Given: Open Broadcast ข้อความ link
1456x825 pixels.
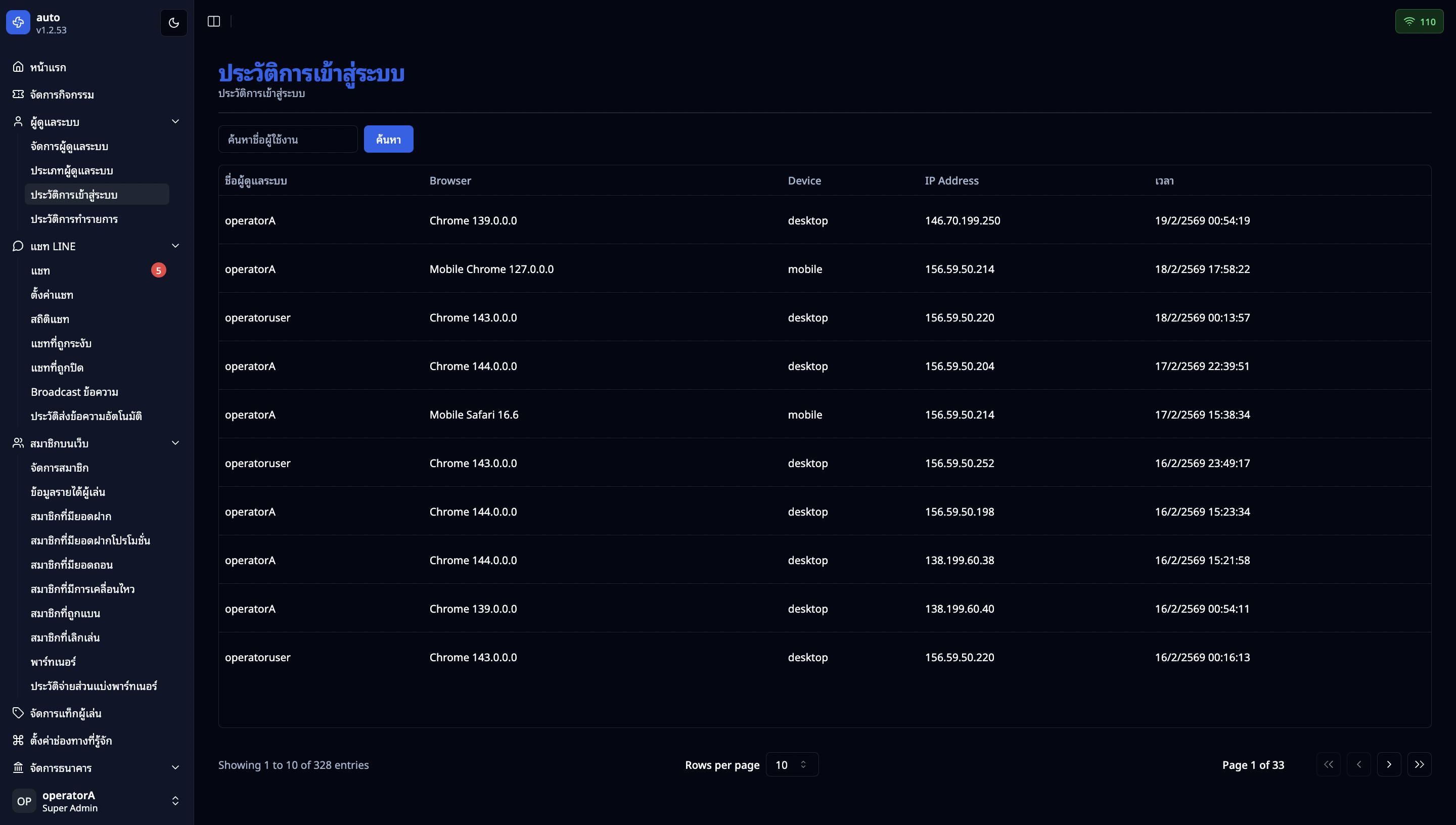Looking at the screenshot, I should [74, 392].
